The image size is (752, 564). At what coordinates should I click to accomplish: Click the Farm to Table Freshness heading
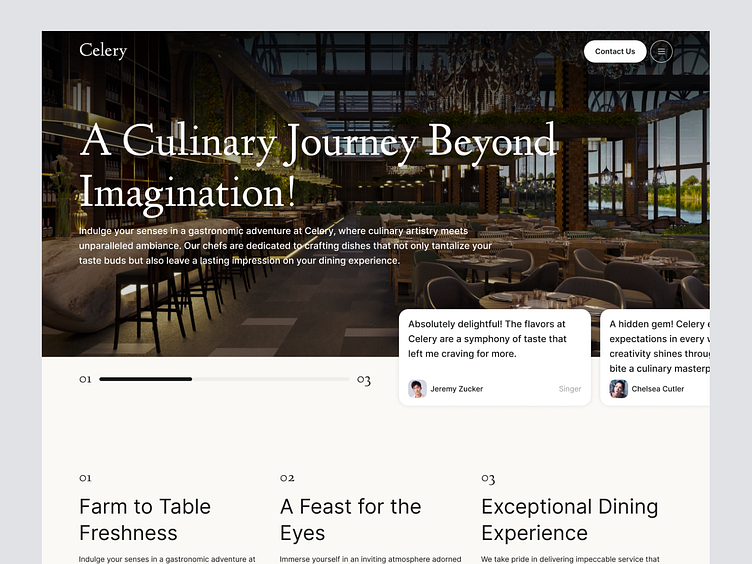pos(145,520)
